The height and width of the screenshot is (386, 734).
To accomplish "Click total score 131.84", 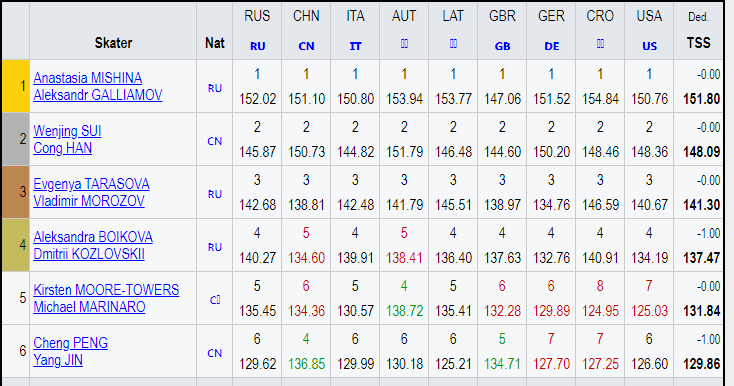I will click(702, 311).
